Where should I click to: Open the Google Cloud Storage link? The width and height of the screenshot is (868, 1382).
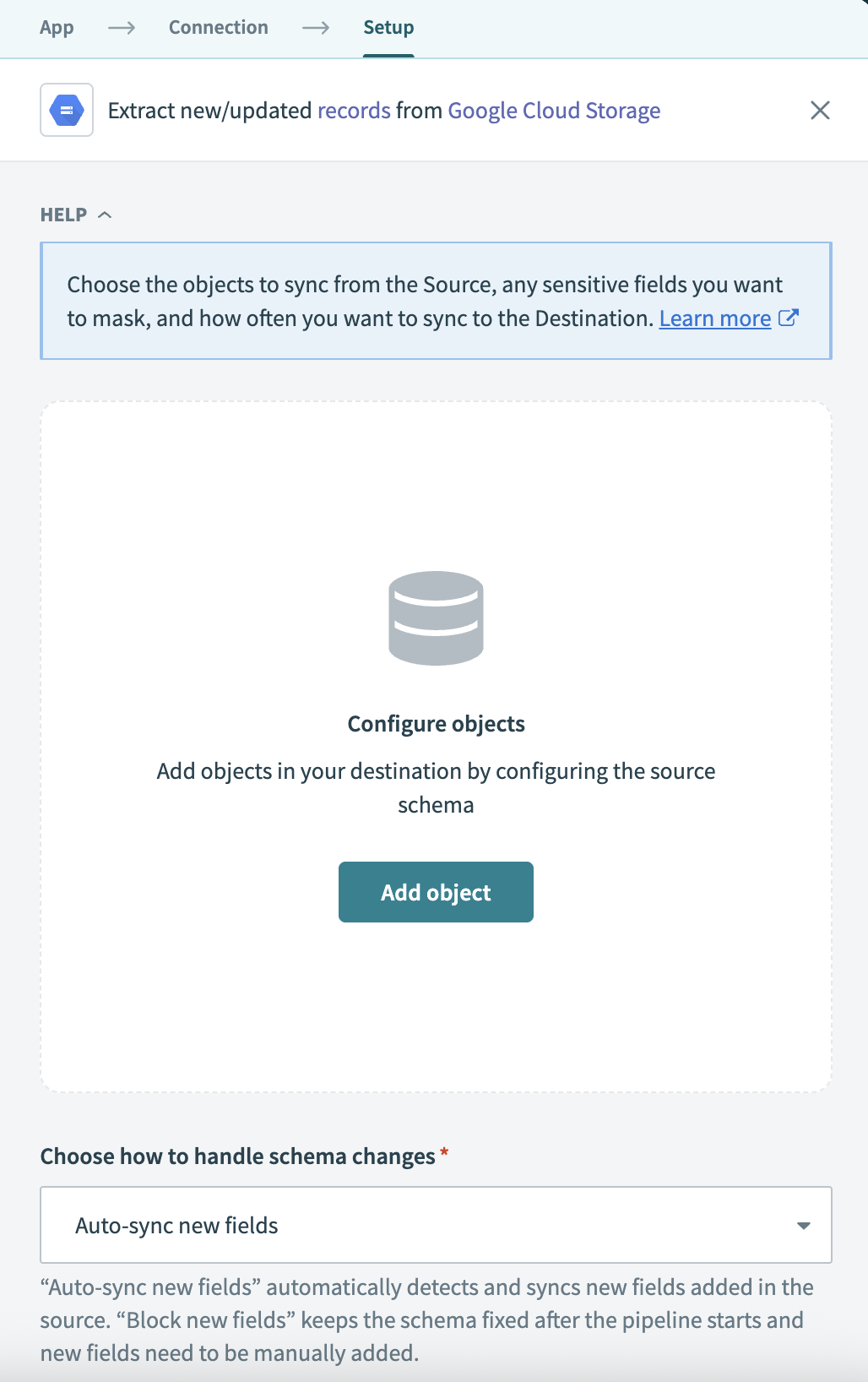coord(554,110)
